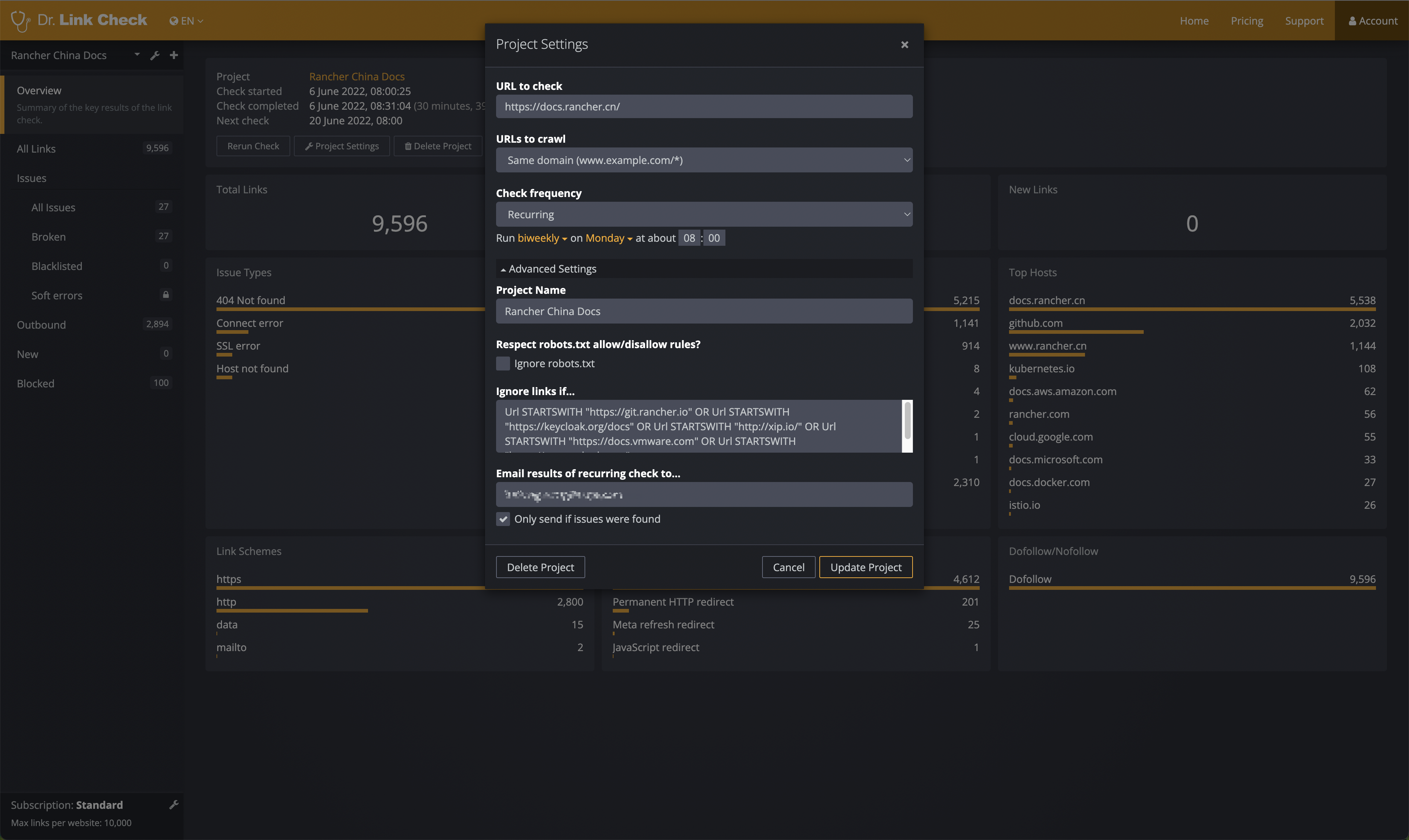1409x840 pixels.
Task: Click the trash icon on the top Delete Project button
Action: click(408, 146)
